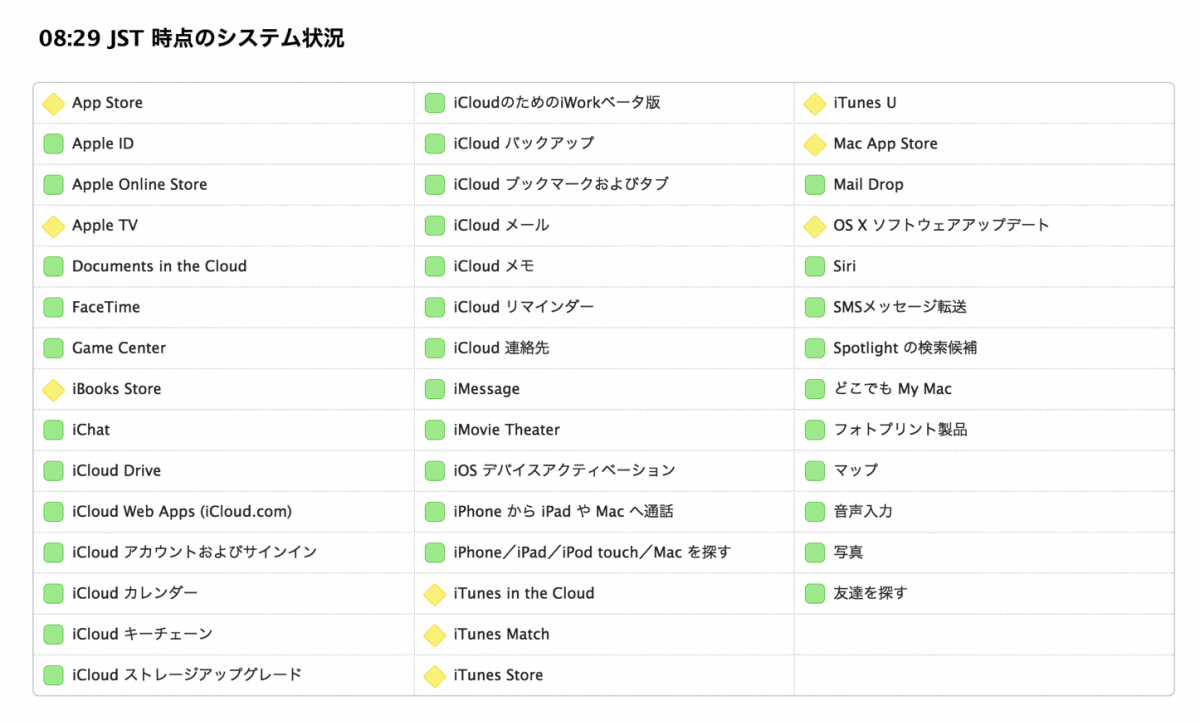Click the yellow diamond next to iBooks Store
The width and height of the screenshot is (1200, 725).
tap(53, 389)
